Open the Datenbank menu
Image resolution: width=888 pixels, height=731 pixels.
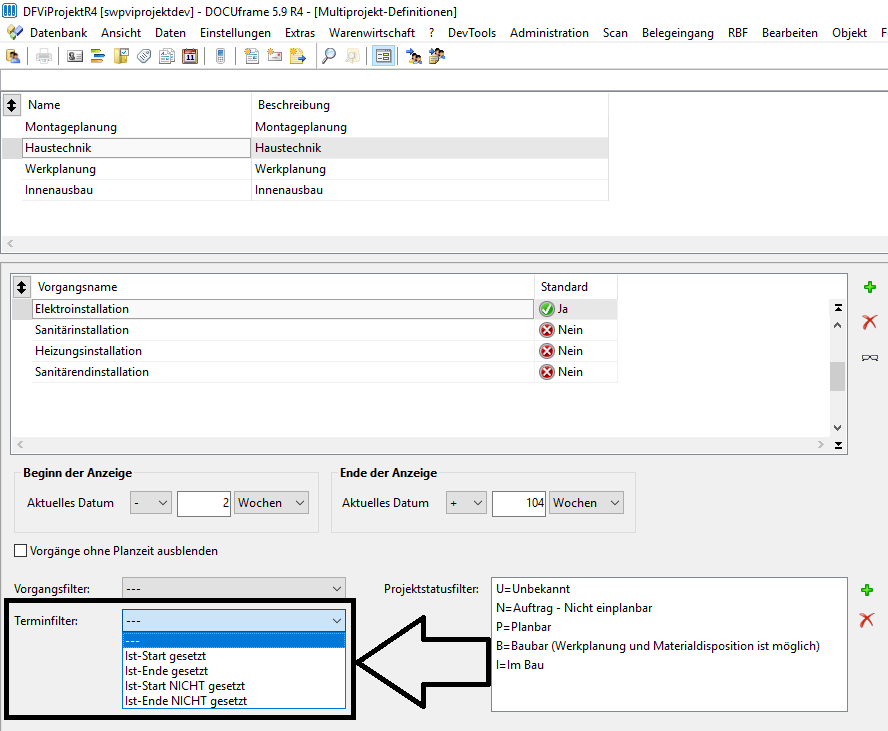pyautogui.click(x=58, y=33)
